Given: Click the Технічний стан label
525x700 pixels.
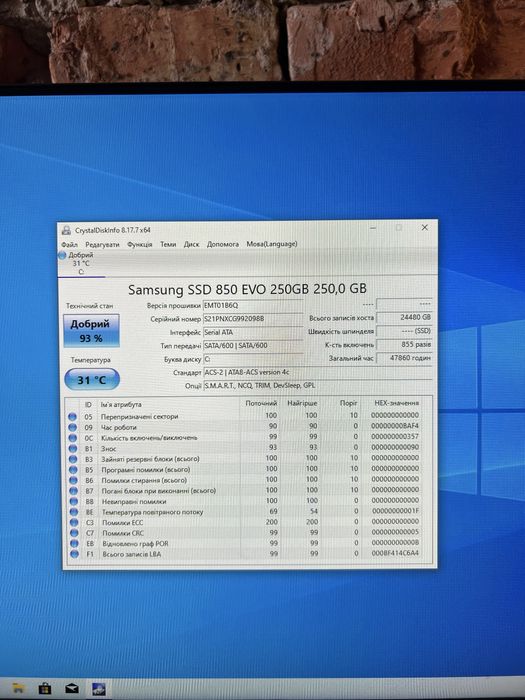Looking at the screenshot, I should [90, 306].
